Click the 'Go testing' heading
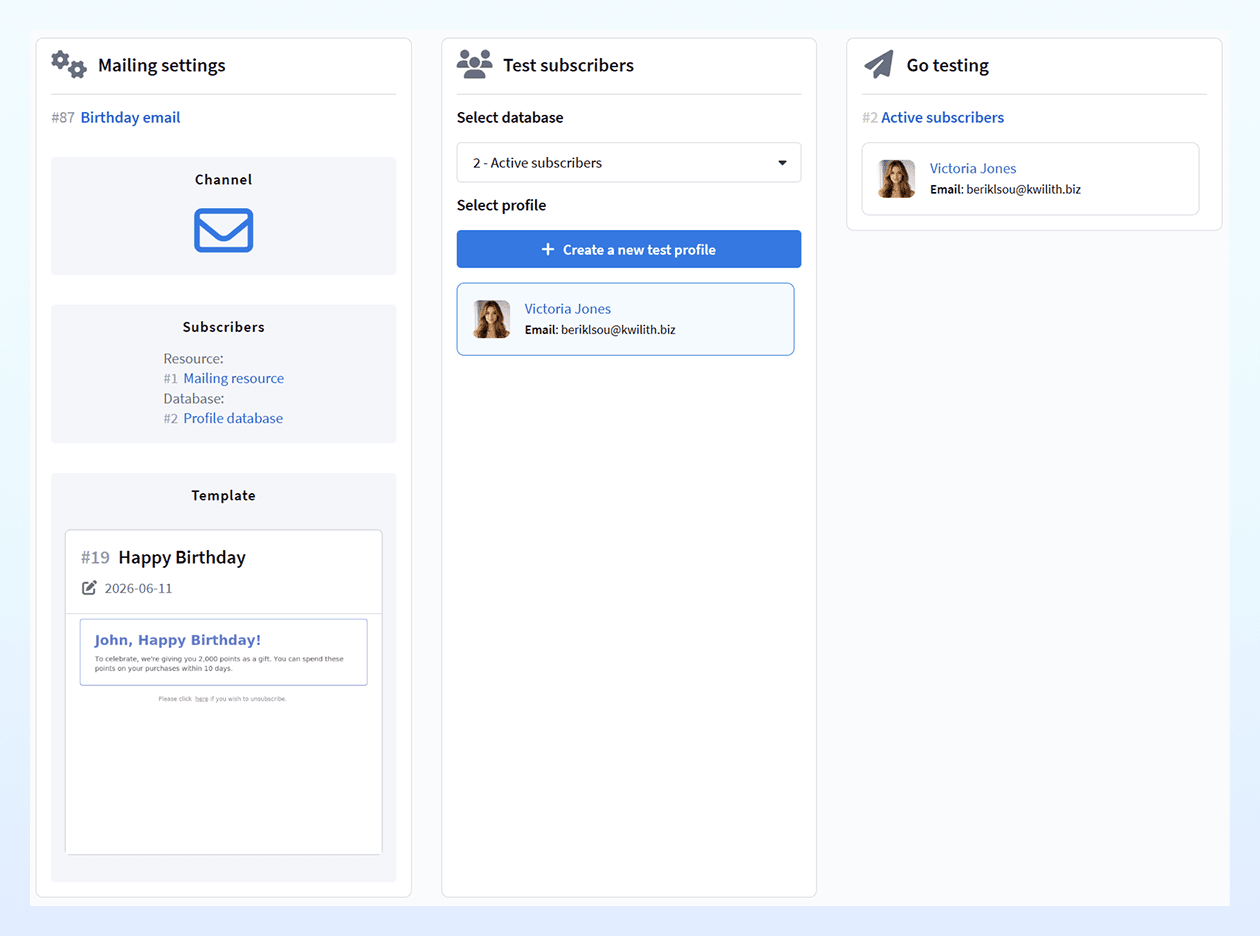The width and height of the screenshot is (1260, 936). point(948,65)
